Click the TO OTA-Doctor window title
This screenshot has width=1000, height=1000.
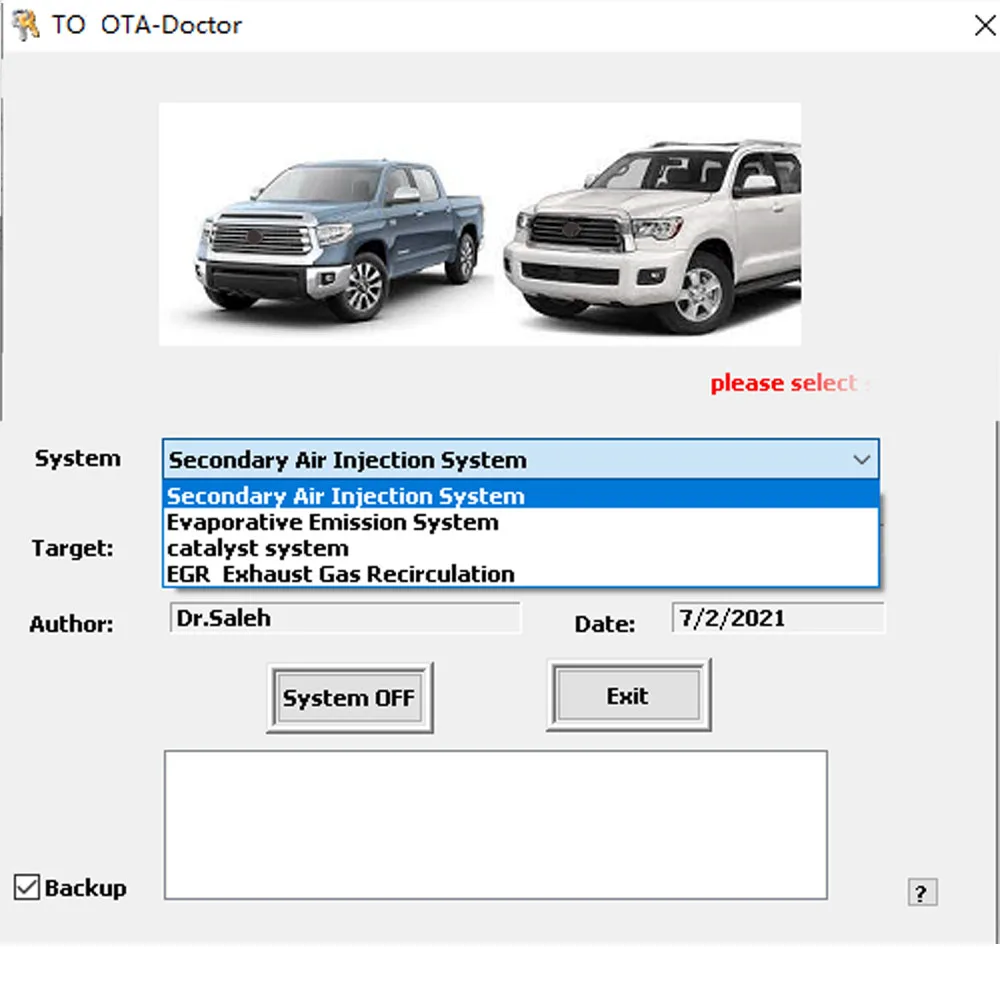[x=147, y=25]
